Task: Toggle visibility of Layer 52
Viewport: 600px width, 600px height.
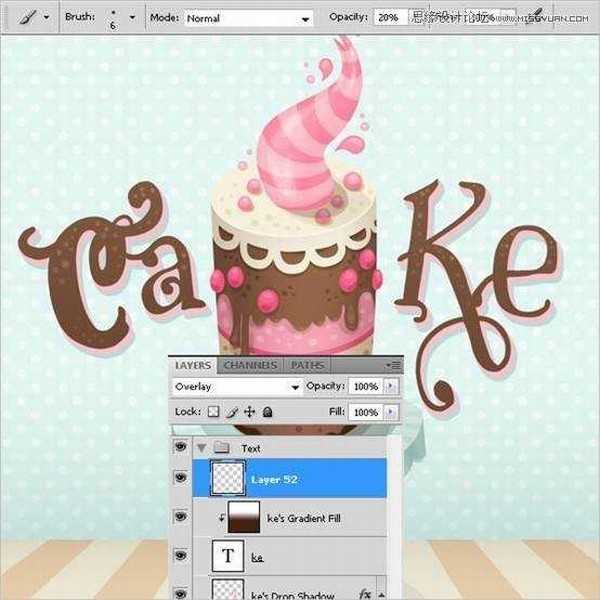Action: click(x=180, y=479)
